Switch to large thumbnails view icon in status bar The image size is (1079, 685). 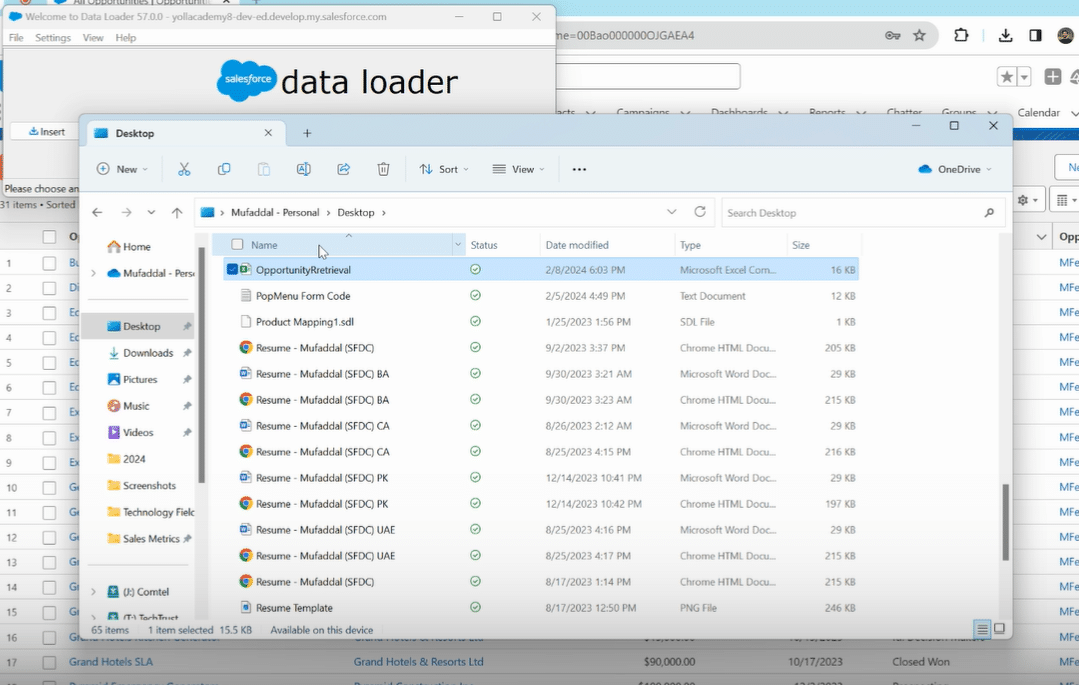click(x=999, y=629)
